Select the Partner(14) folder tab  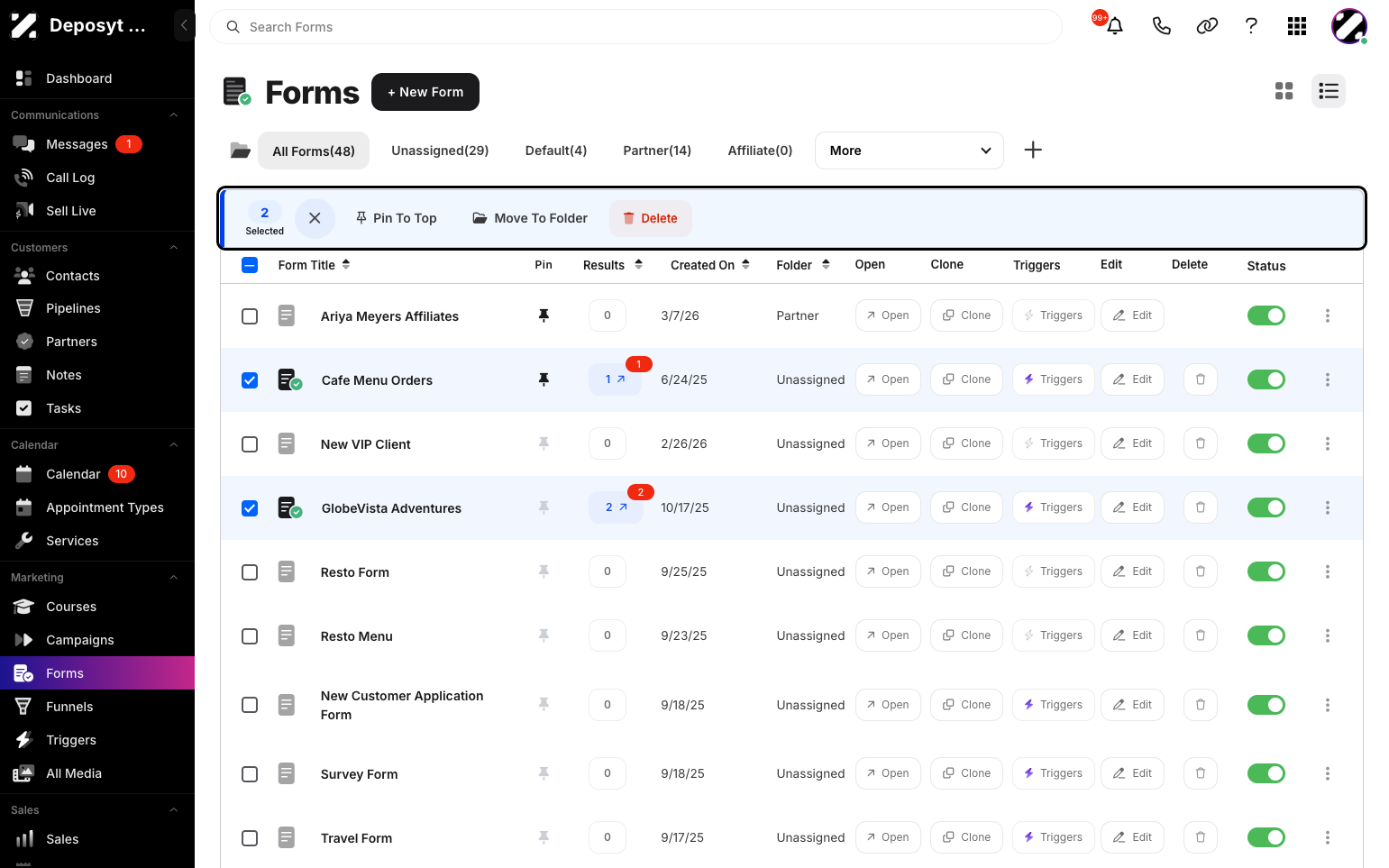tap(657, 151)
